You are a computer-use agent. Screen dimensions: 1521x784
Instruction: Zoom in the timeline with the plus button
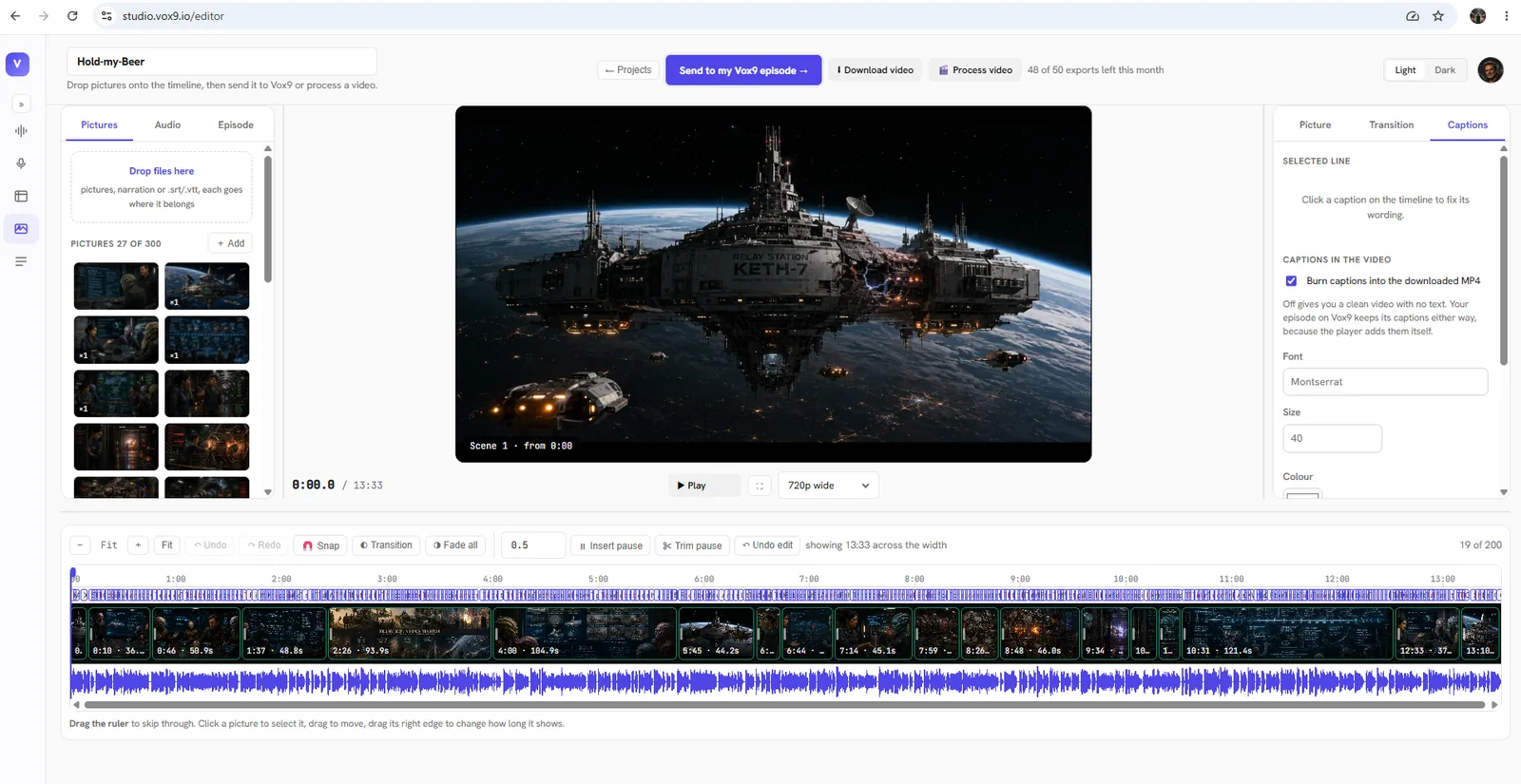click(x=138, y=545)
